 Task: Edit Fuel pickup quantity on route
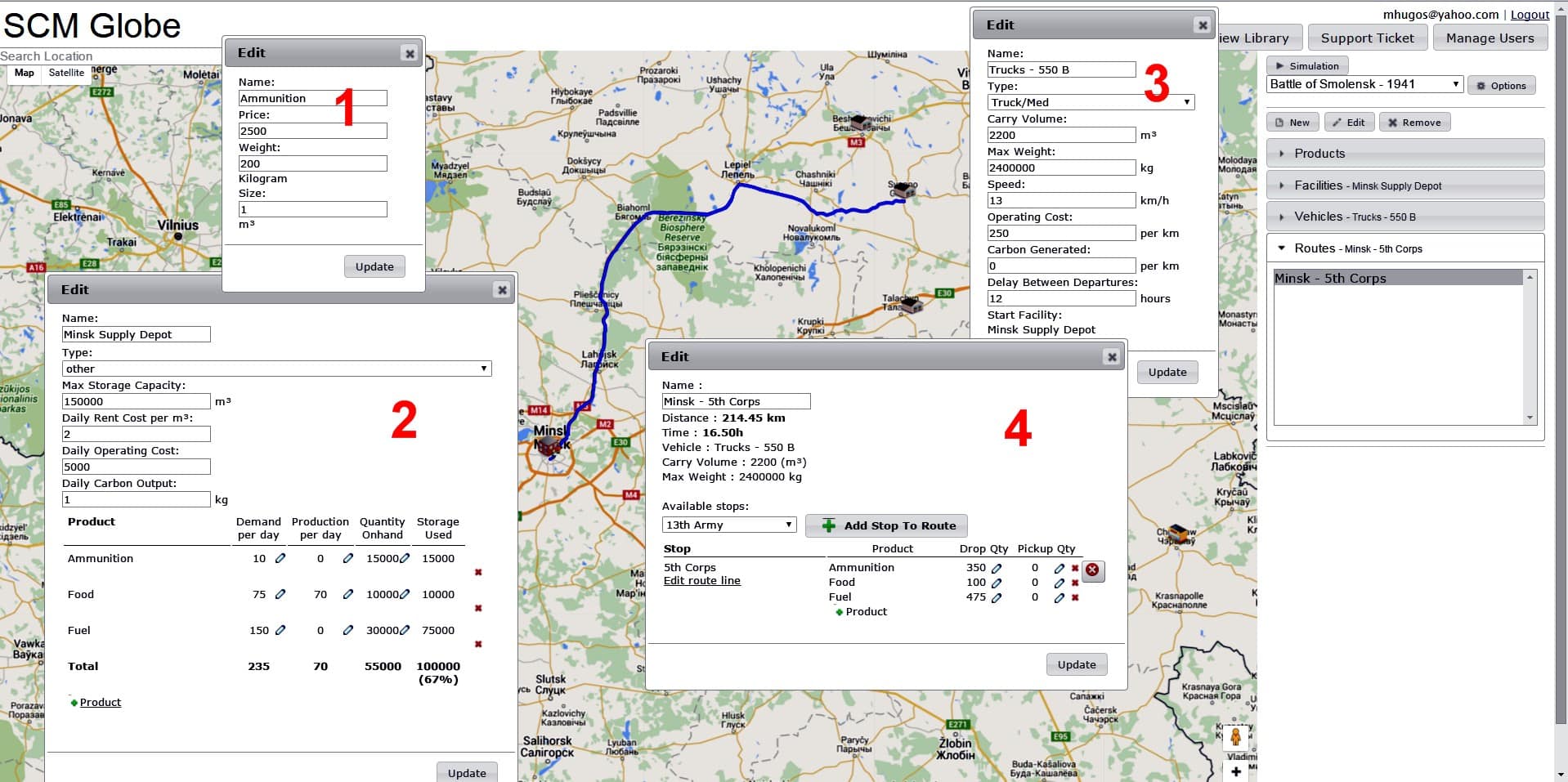(1060, 597)
